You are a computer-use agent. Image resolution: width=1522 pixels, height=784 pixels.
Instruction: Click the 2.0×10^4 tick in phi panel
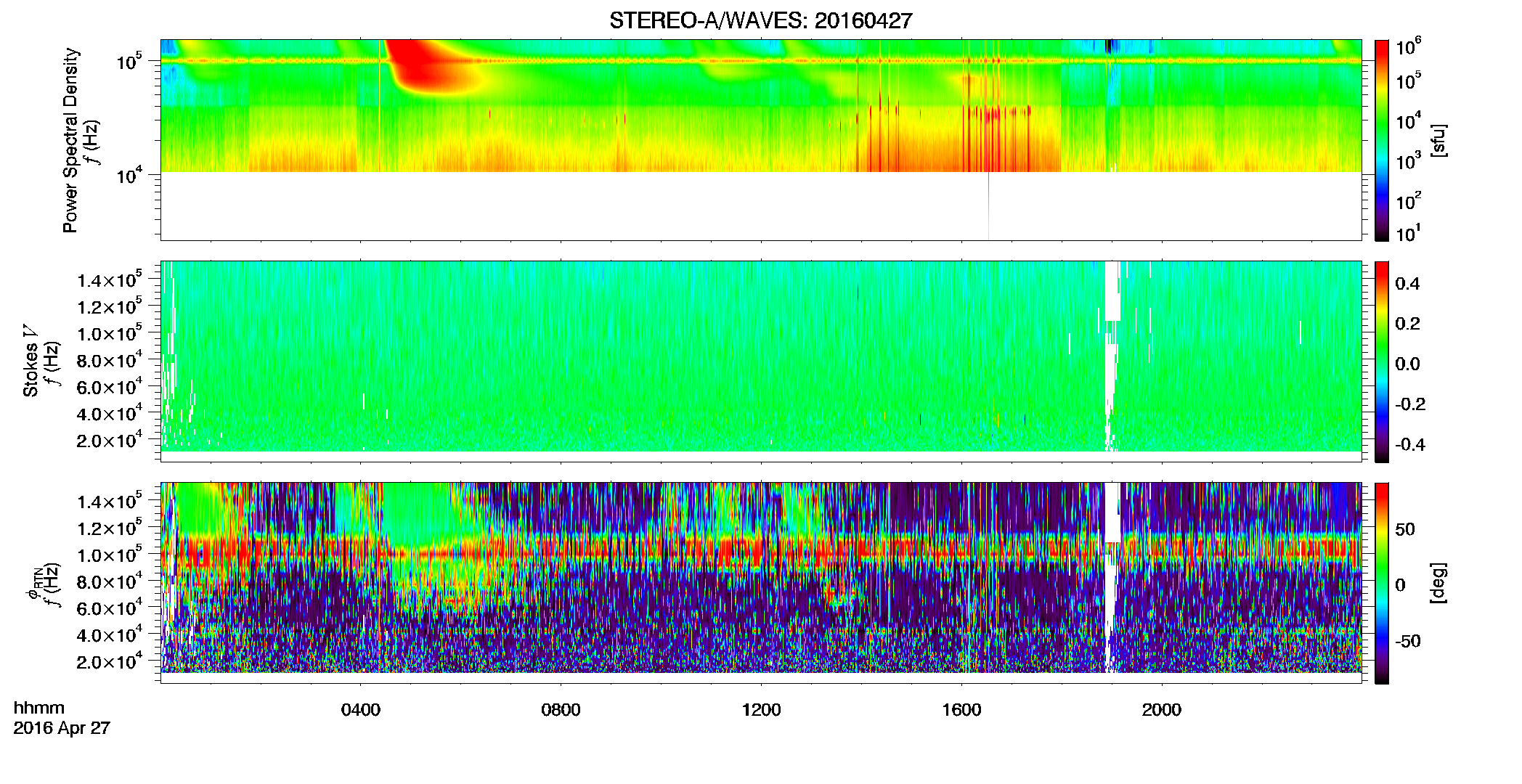click(109, 661)
